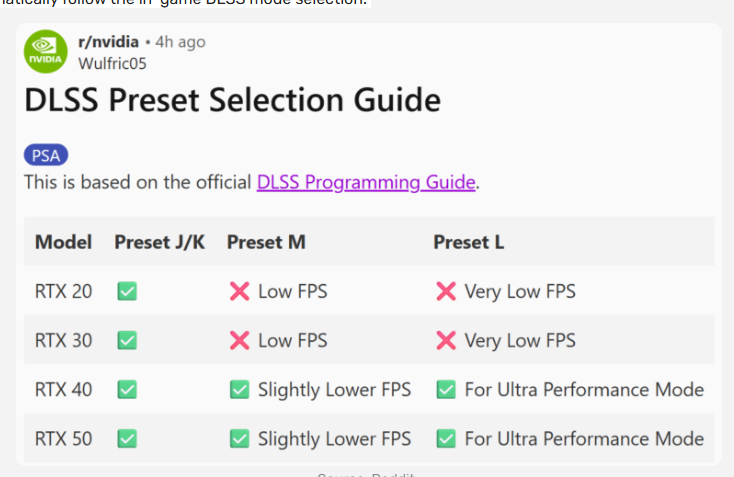Click RTX 20 Preset J/K green checkmark
This screenshot has height=477, width=734.
[x=127, y=291]
